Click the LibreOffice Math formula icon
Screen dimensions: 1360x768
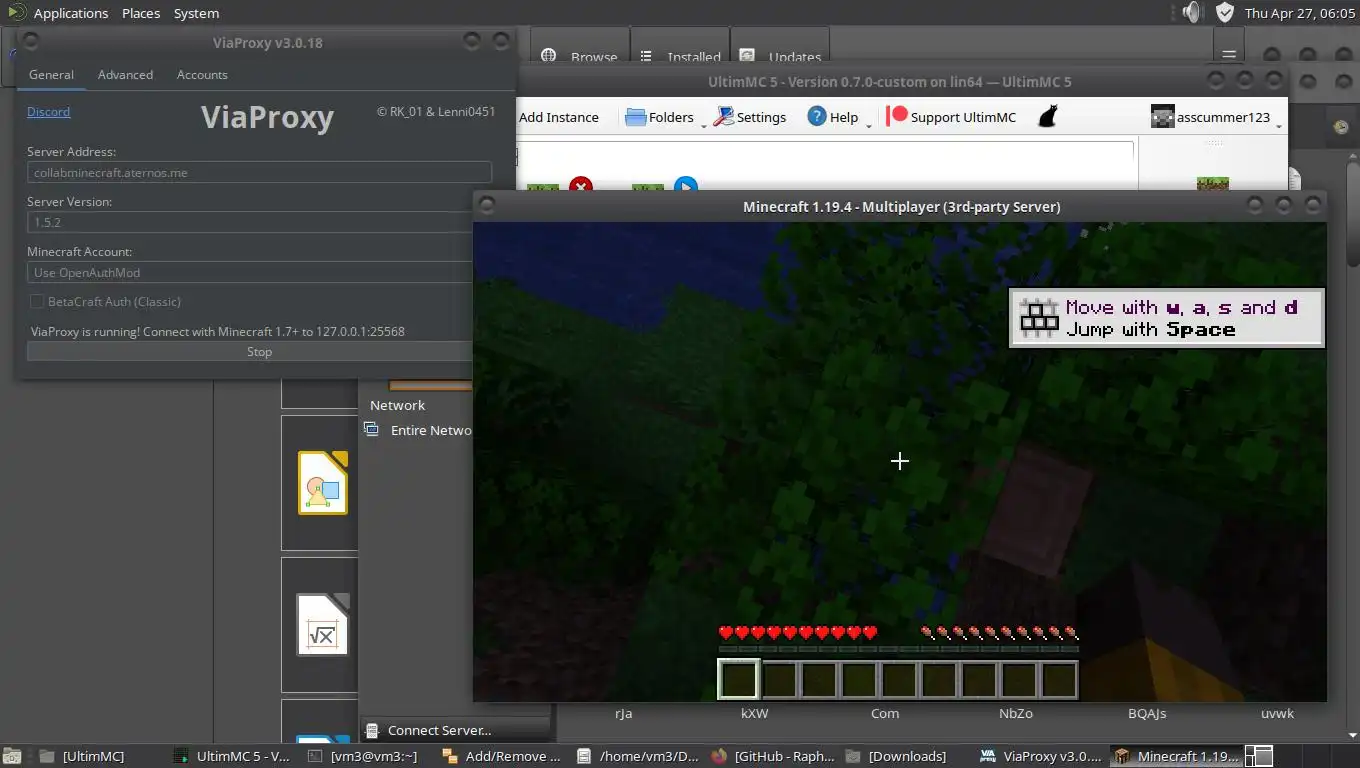322,625
